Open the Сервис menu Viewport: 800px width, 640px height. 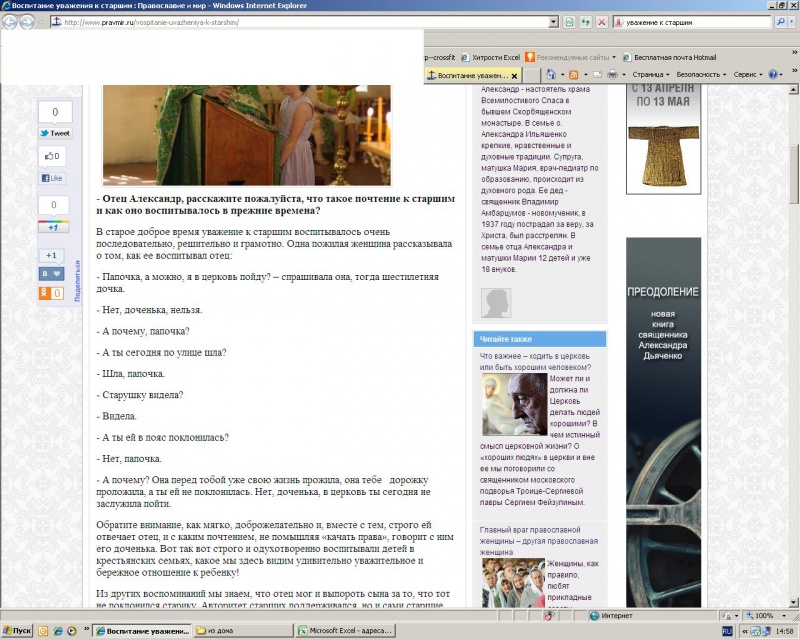point(747,75)
